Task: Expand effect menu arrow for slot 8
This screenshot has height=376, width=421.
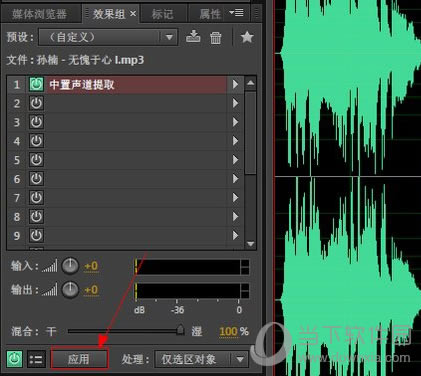Action: 235,217
